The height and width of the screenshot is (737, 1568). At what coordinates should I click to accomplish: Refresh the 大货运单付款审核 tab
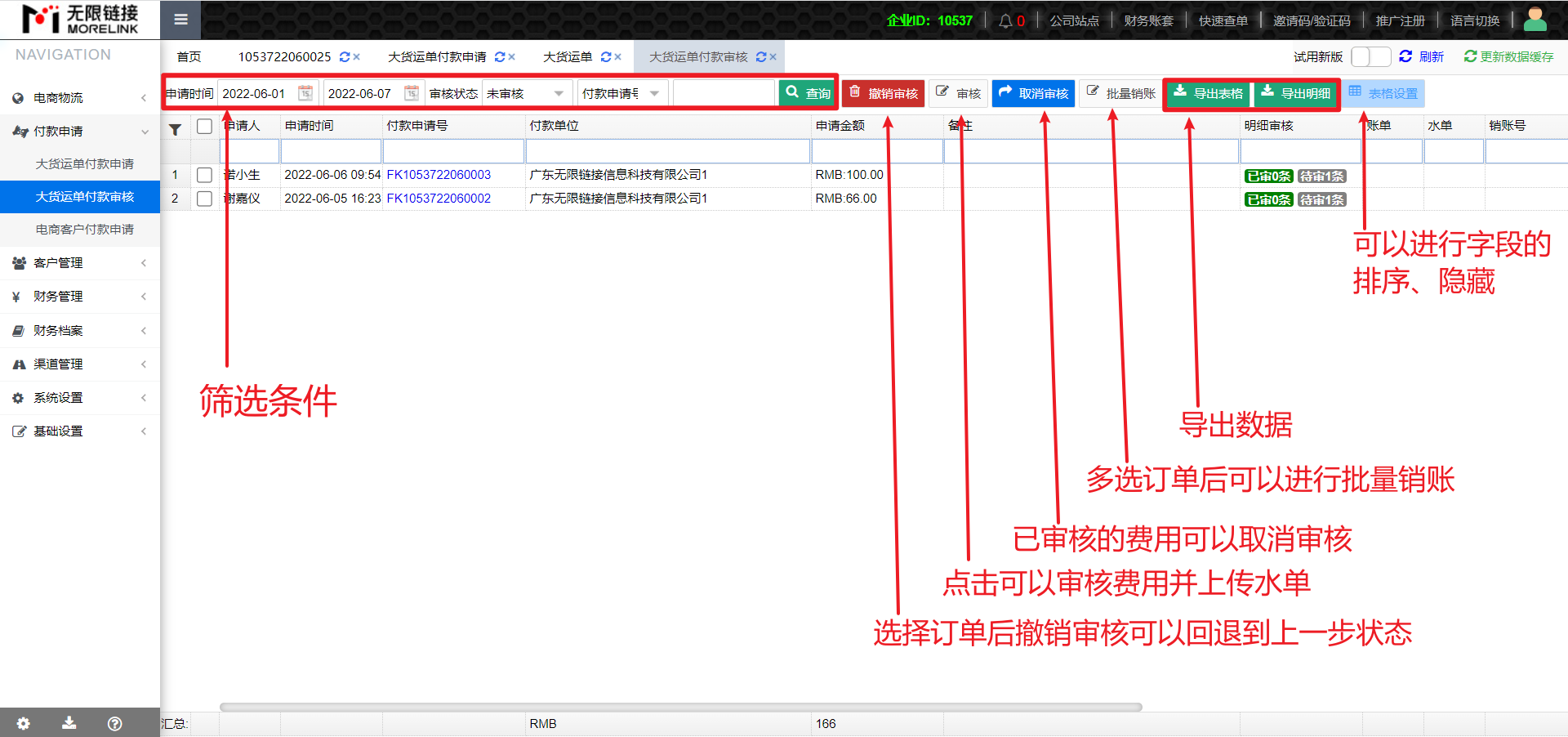click(x=761, y=57)
